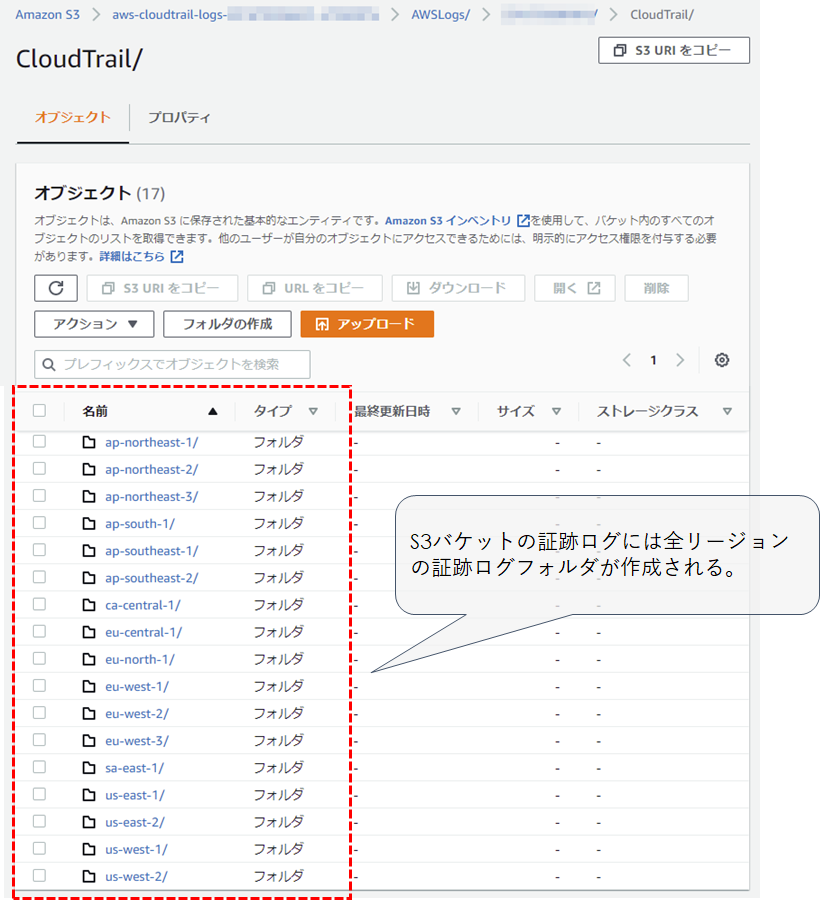Toggle the select-all checkbox in table header
The width and height of the screenshot is (820, 900).
[x=39, y=410]
